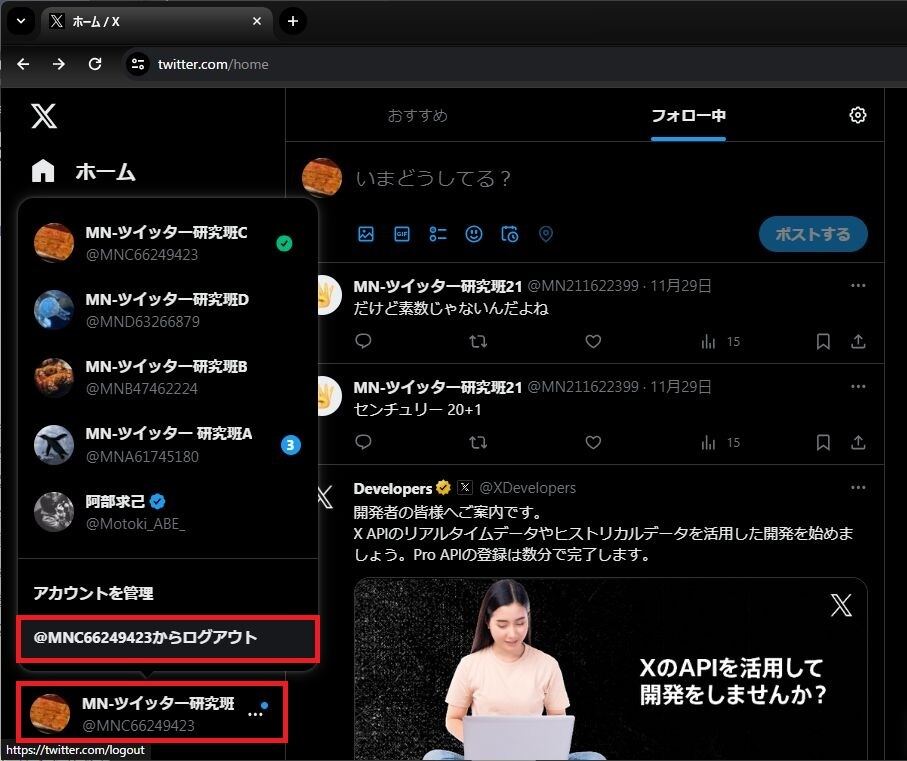Click the 15 view count on センチュリー post
The width and height of the screenshot is (907, 761).
(x=733, y=443)
